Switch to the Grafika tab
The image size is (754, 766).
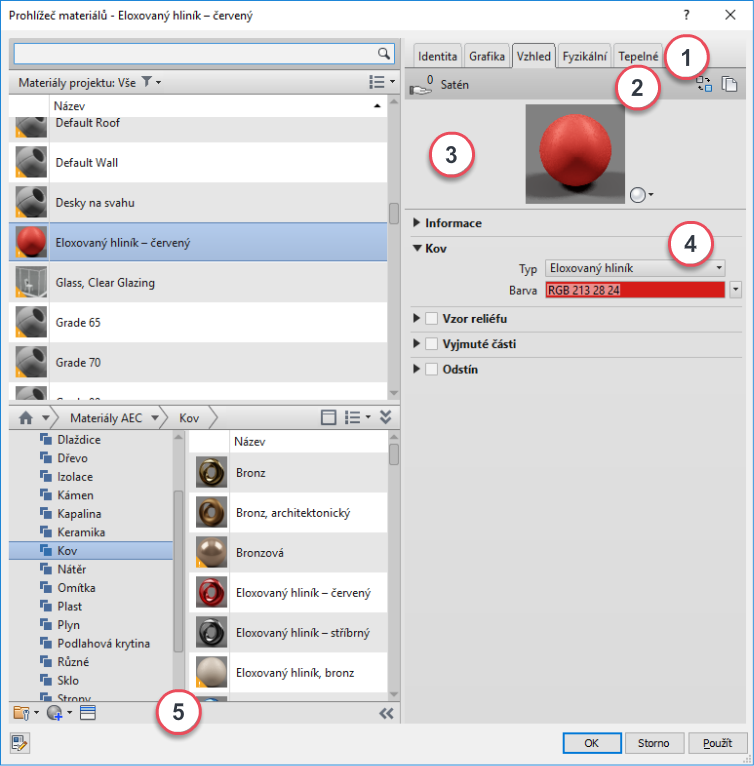487,56
